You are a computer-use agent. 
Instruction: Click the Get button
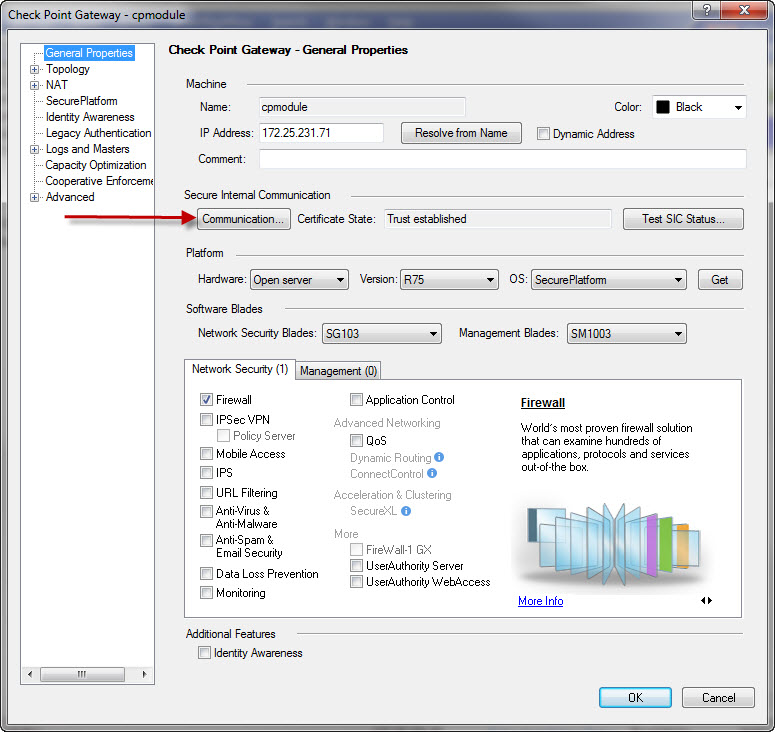click(720, 280)
